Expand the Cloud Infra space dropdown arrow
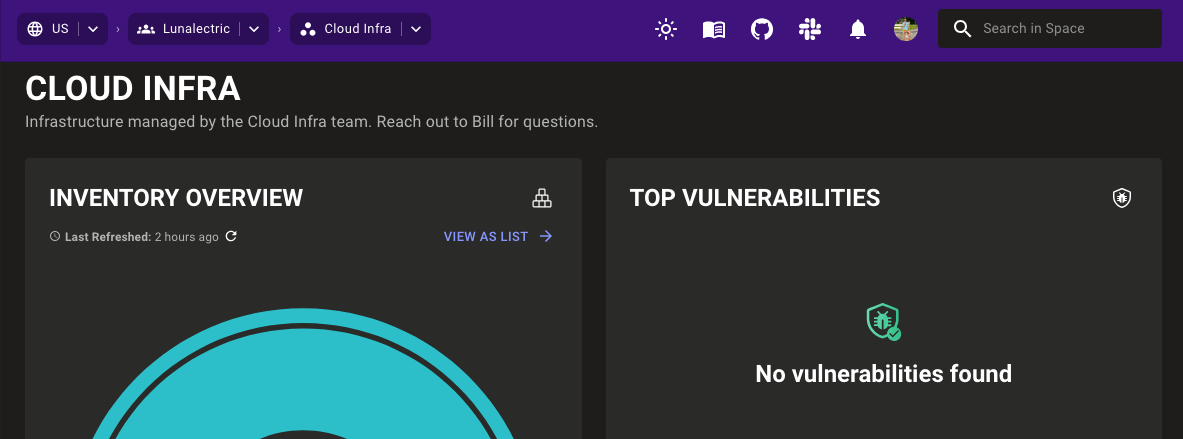 click(x=416, y=29)
